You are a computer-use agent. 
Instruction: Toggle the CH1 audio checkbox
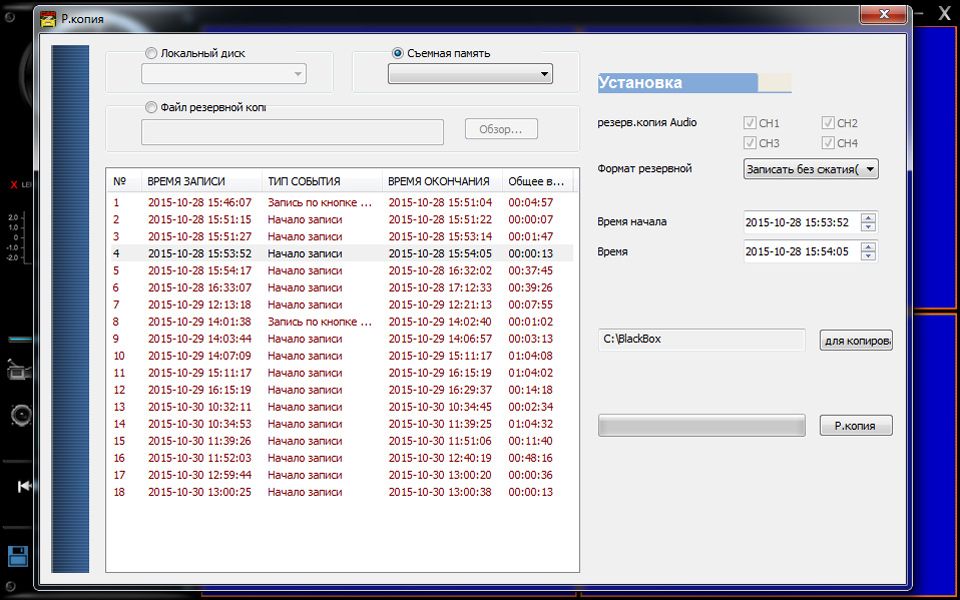750,123
